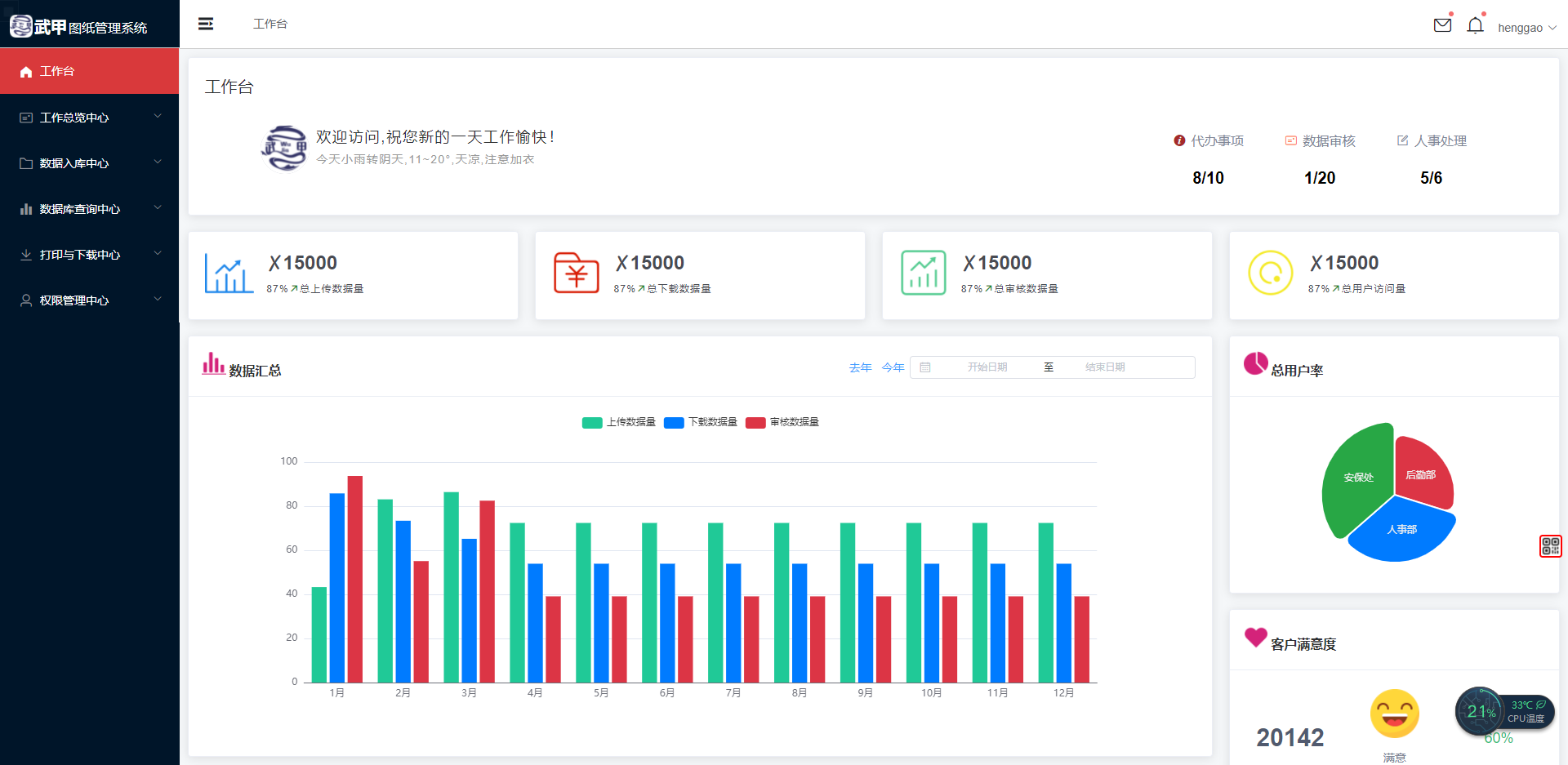Viewport: 1568px width, 765px height.
Task: Click the sidebar collapse hamburger icon
Action: (206, 24)
